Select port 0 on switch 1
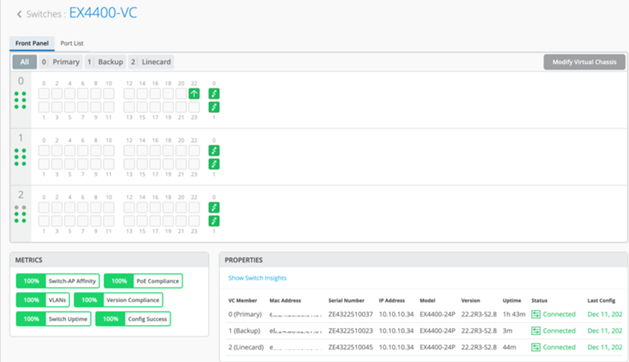This screenshot has width=629, height=362. click(x=44, y=150)
